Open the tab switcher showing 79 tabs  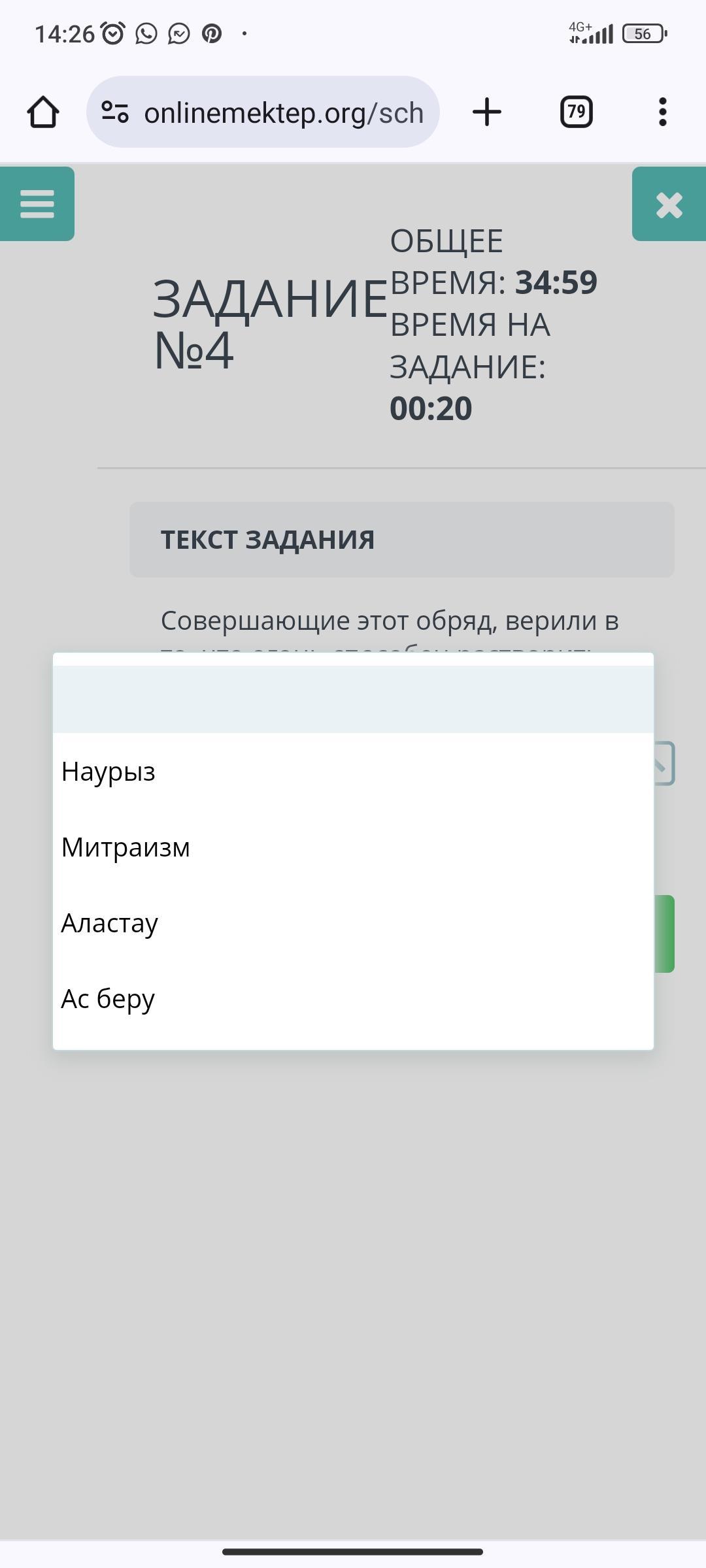click(576, 112)
